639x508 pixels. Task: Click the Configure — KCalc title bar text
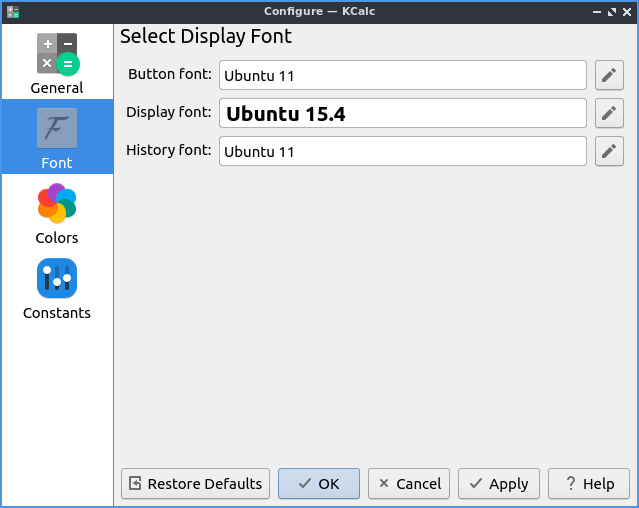tap(319, 11)
